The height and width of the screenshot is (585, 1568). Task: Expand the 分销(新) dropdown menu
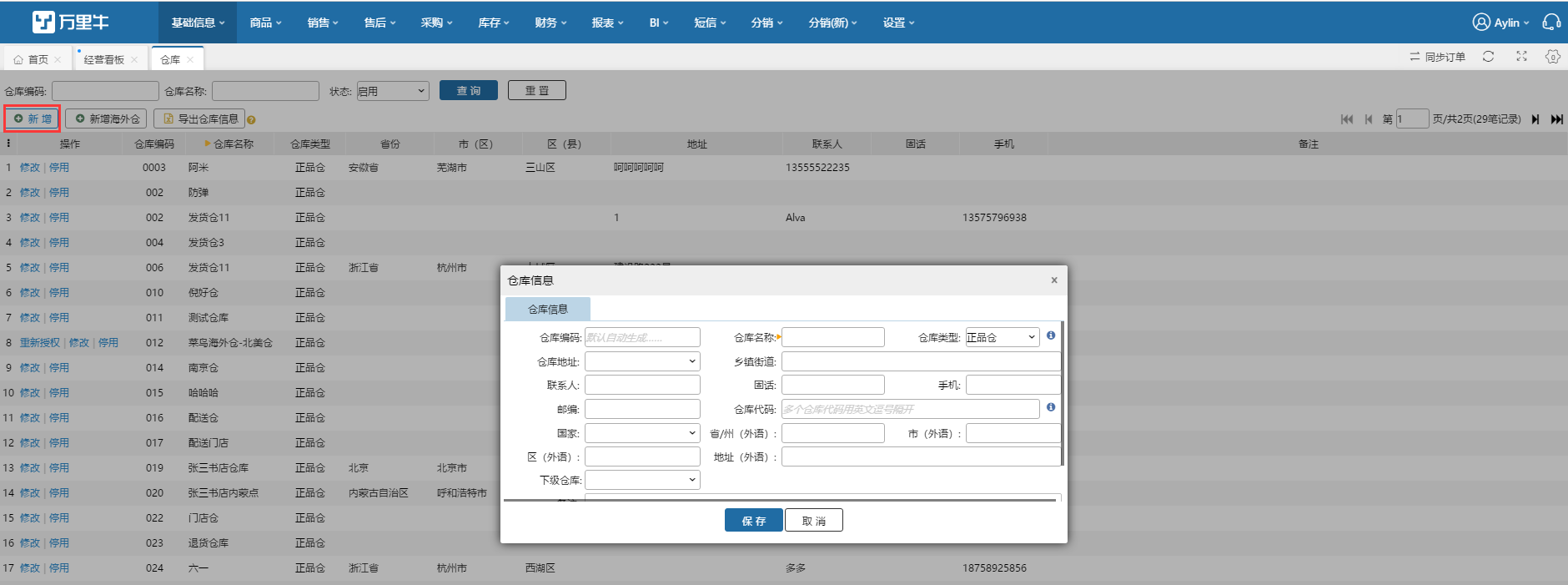point(832,23)
